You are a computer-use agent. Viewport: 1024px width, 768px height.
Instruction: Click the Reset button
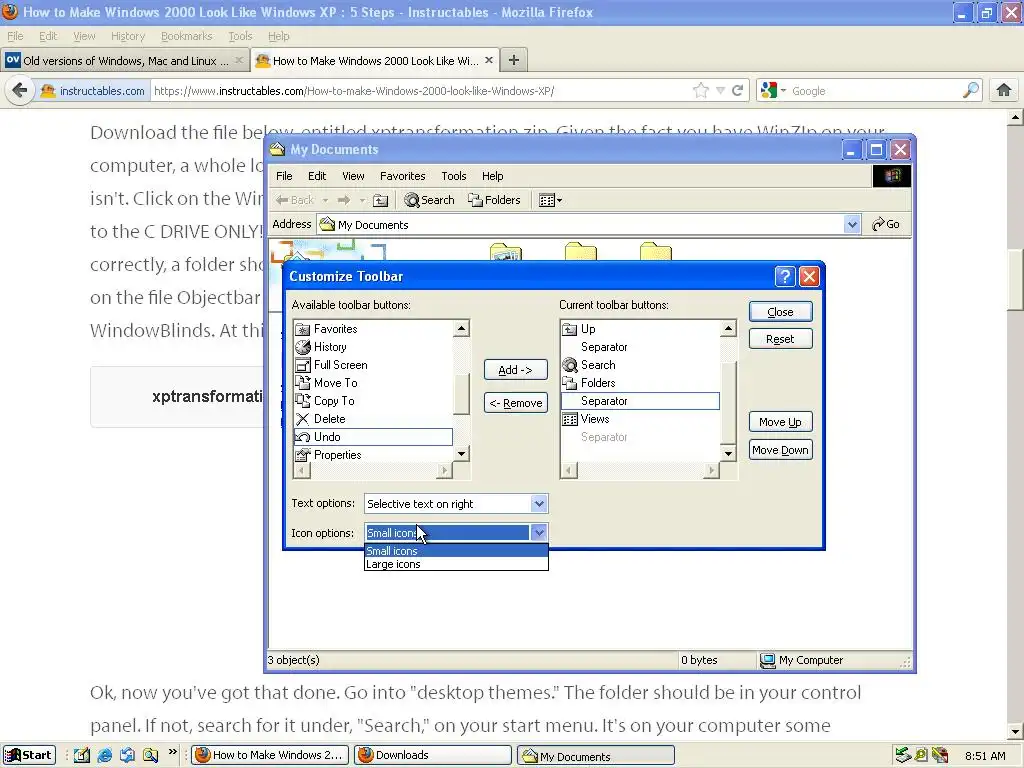(x=780, y=340)
